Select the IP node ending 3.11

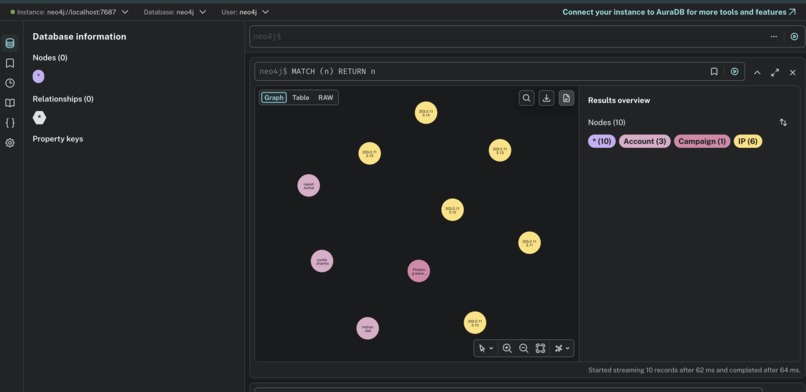coord(529,242)
